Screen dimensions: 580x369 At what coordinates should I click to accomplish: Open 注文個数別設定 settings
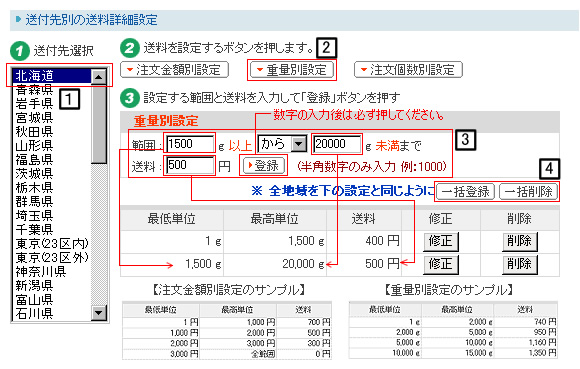(x=408, y=70)
